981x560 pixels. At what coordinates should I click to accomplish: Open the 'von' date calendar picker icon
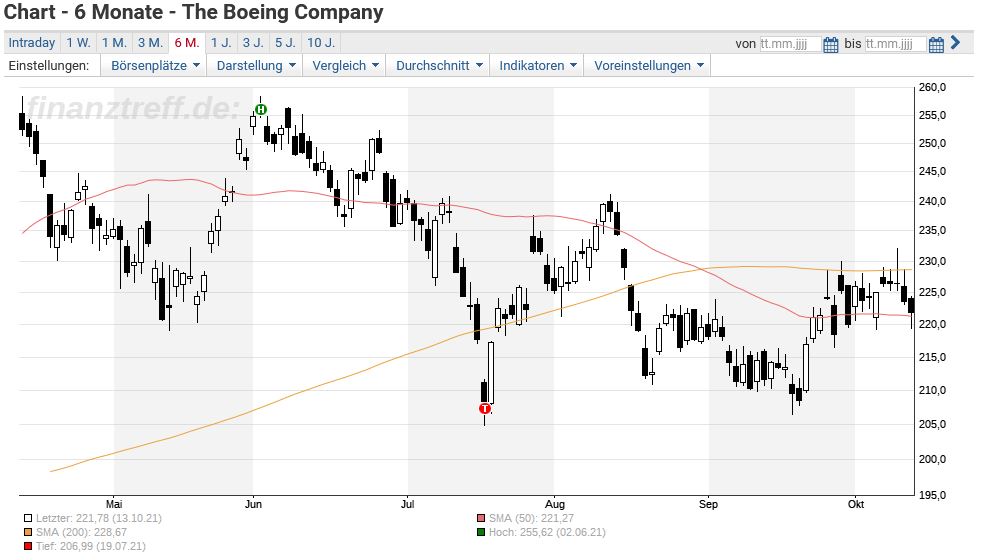[x=830, y=44]
